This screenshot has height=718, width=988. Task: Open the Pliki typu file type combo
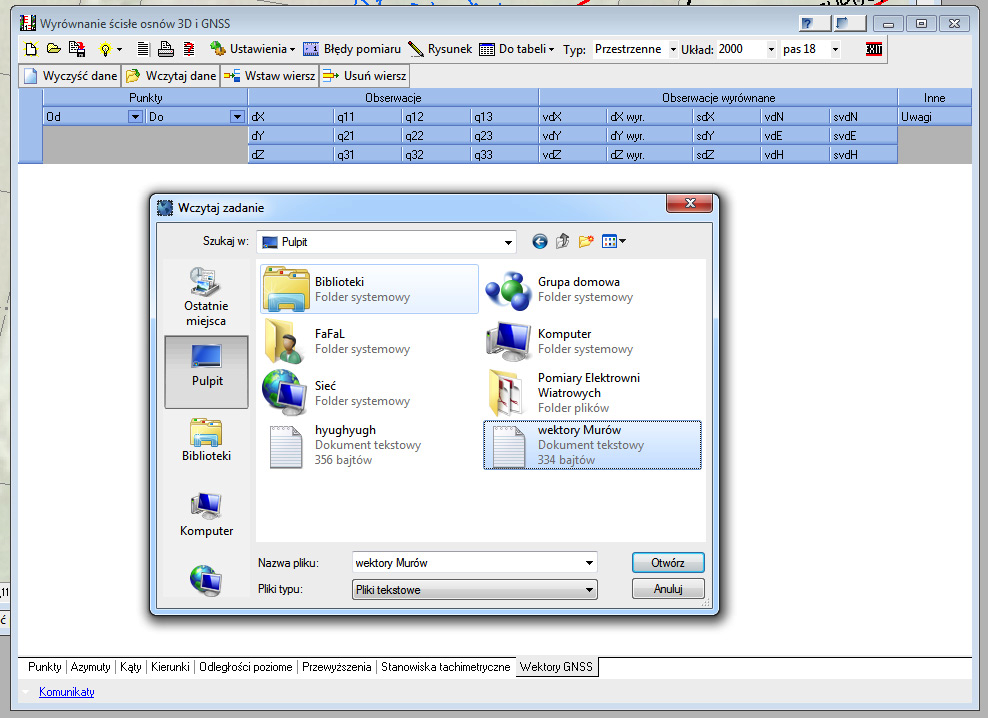474,589
